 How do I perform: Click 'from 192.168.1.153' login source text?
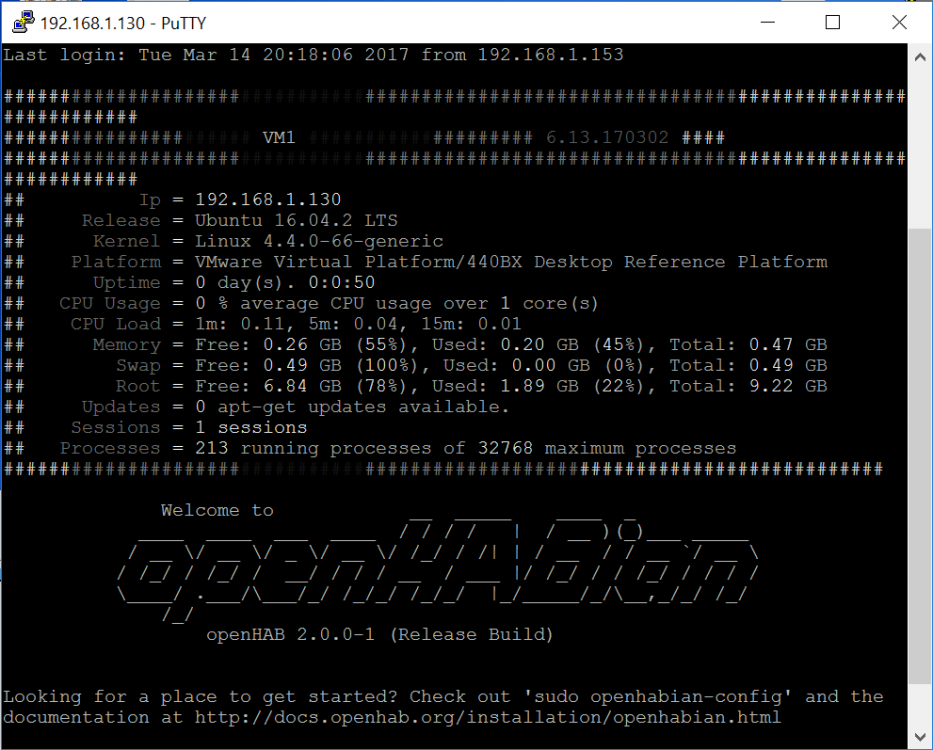tap(522, 55)
